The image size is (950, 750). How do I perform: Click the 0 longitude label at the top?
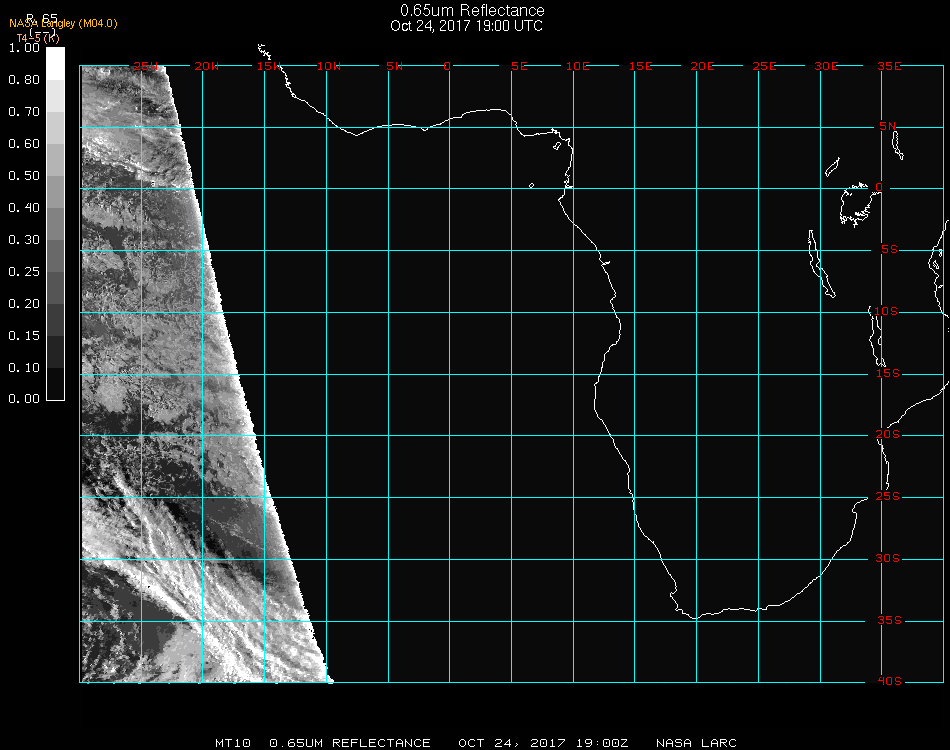(448, 66)
